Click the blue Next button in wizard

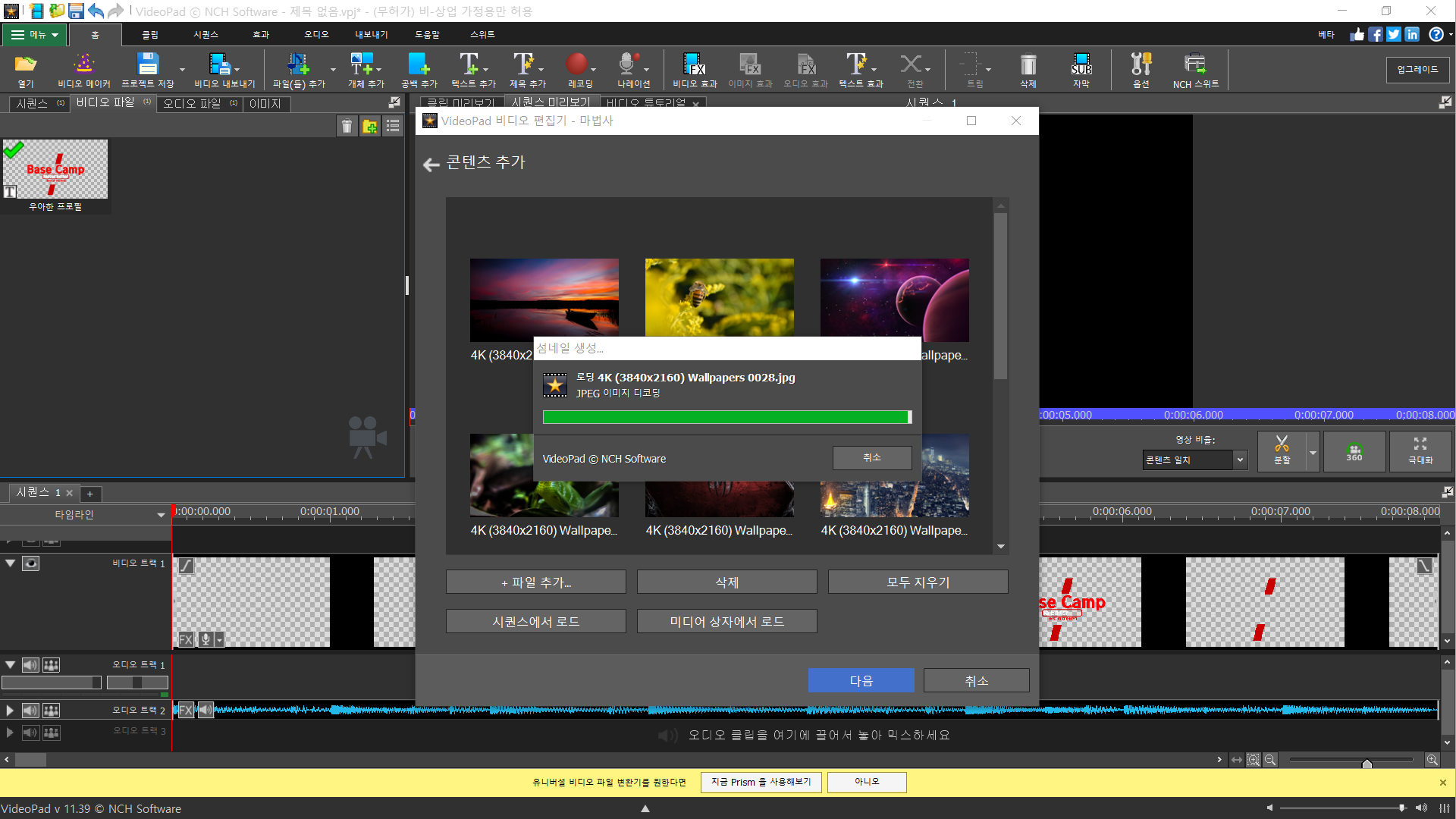pyautogui.click(x=861, y=680)
